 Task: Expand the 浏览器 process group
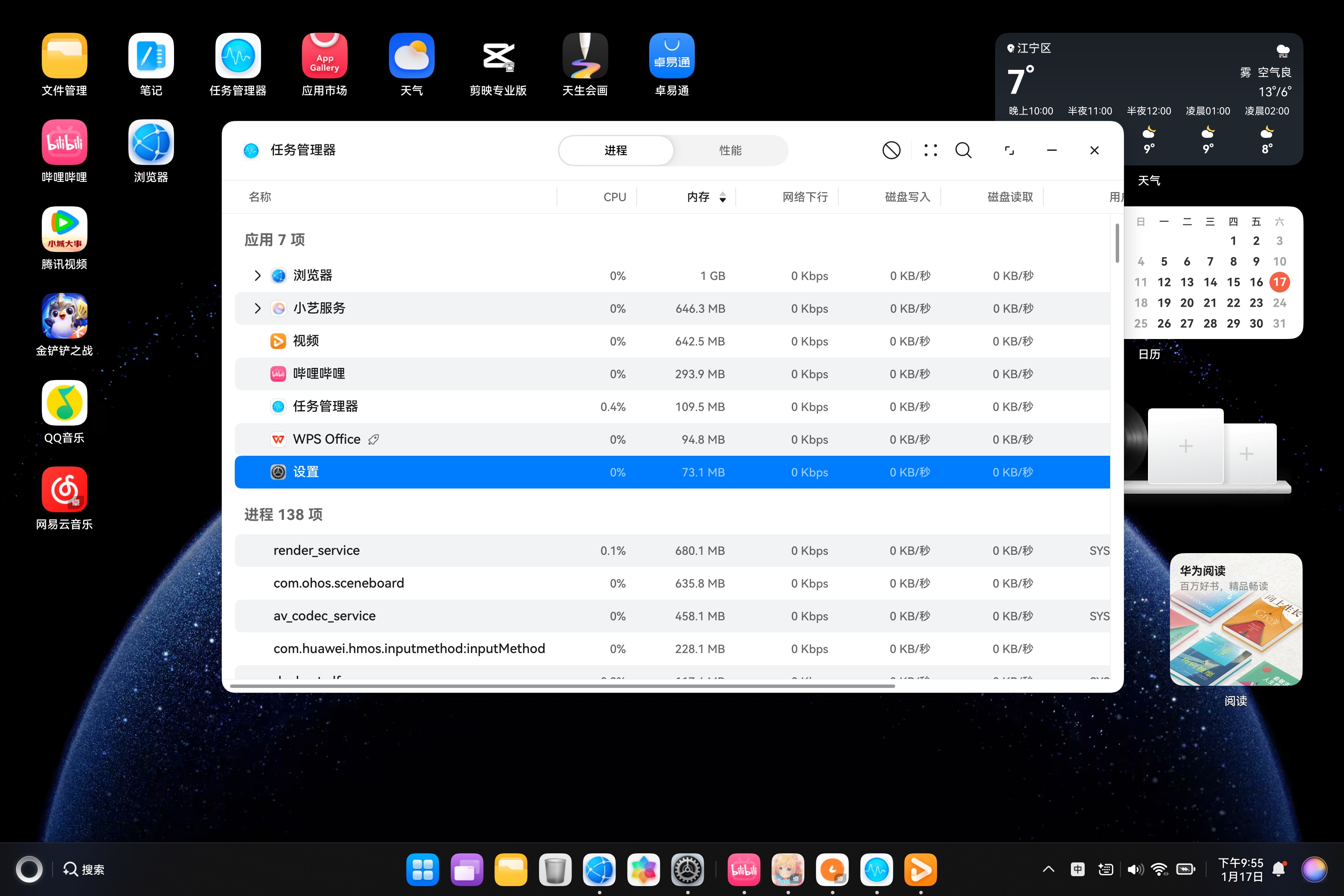(257, 276)
